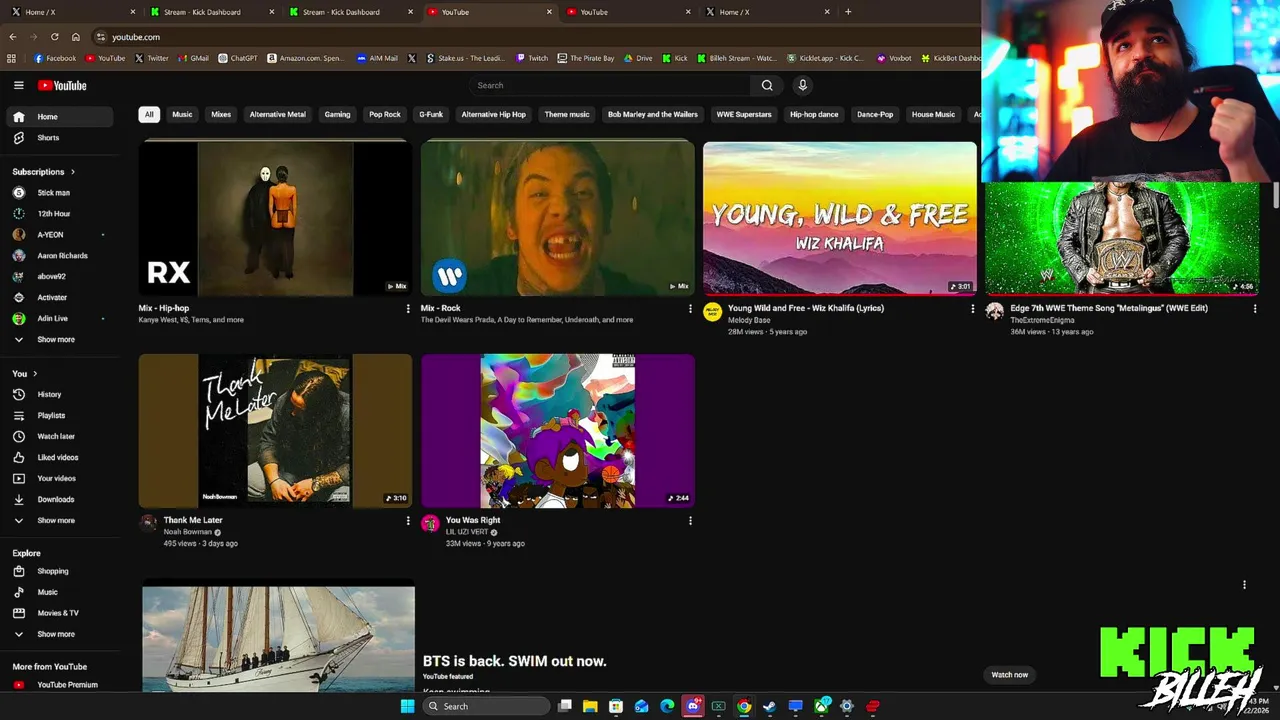Open Music under Explore
1280x720 pixels.
(60, 592)
